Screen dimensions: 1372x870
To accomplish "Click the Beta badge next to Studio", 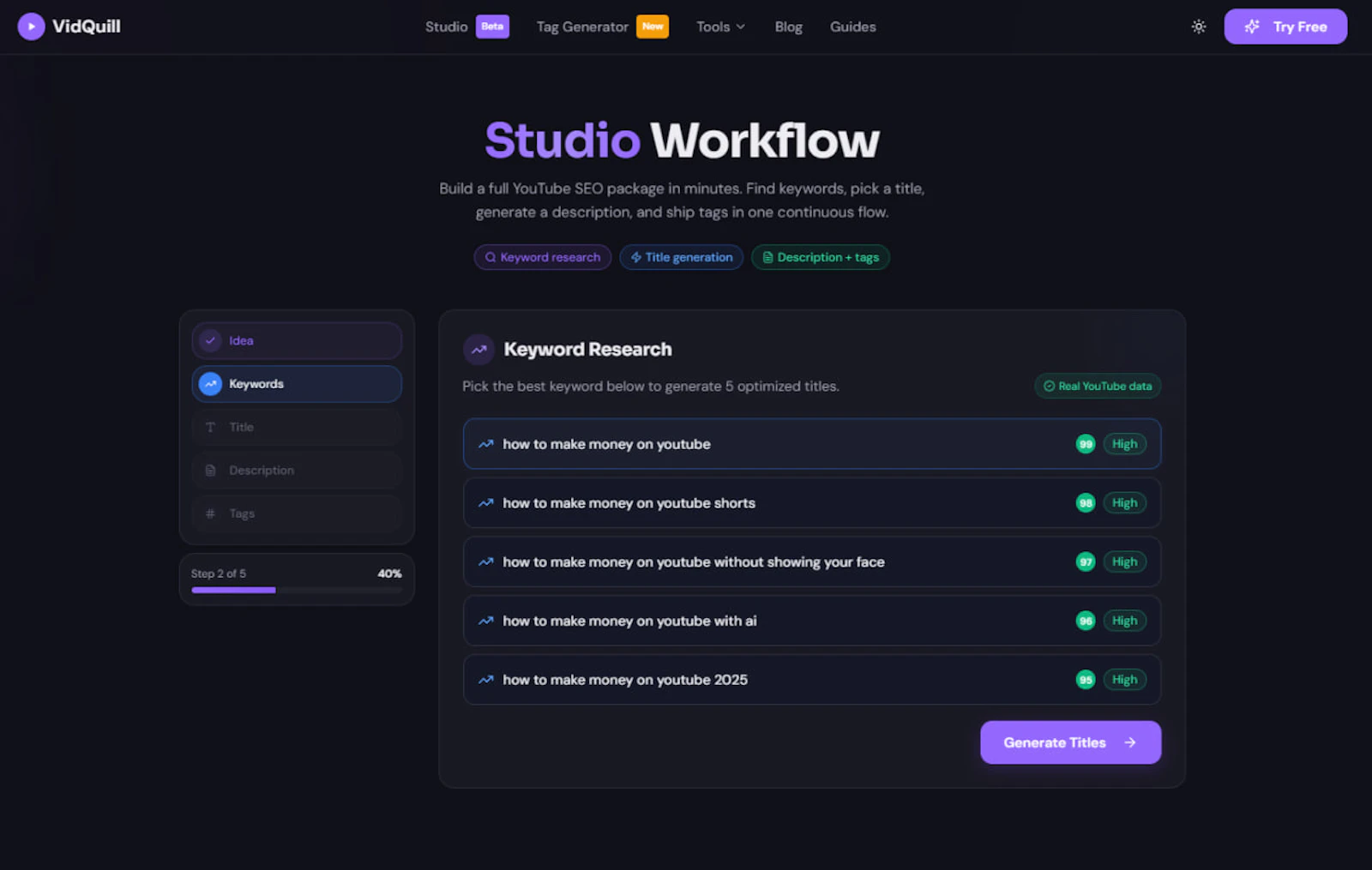I will [492, 27].
